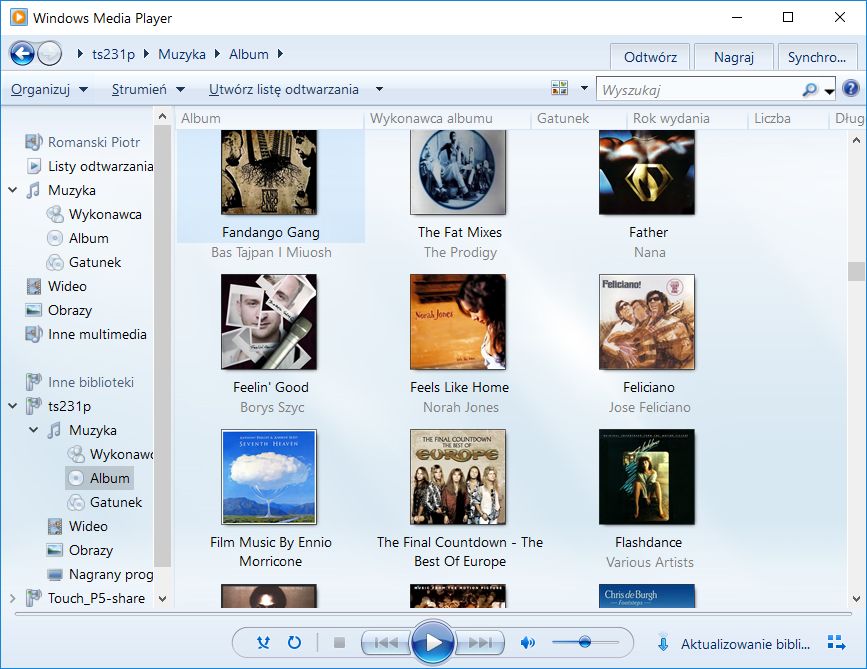Screen dimensions: 867x669
Task: Sort by Rok wydania column header
Action: 687,118
